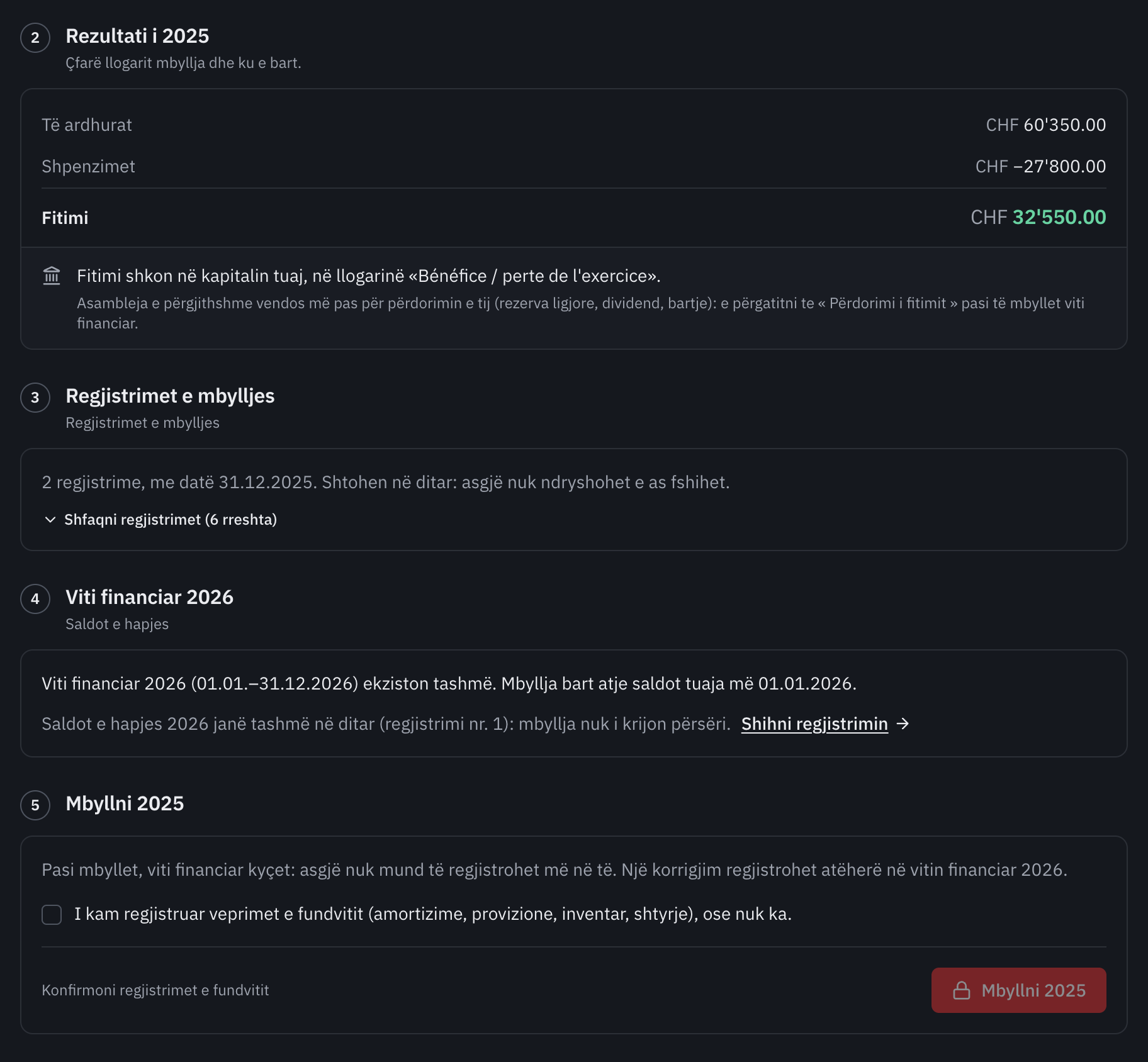Click the green profit amount 32'550.00
The width and height of the screenshot is (1148, 1062).
(x=1059, y=217)
